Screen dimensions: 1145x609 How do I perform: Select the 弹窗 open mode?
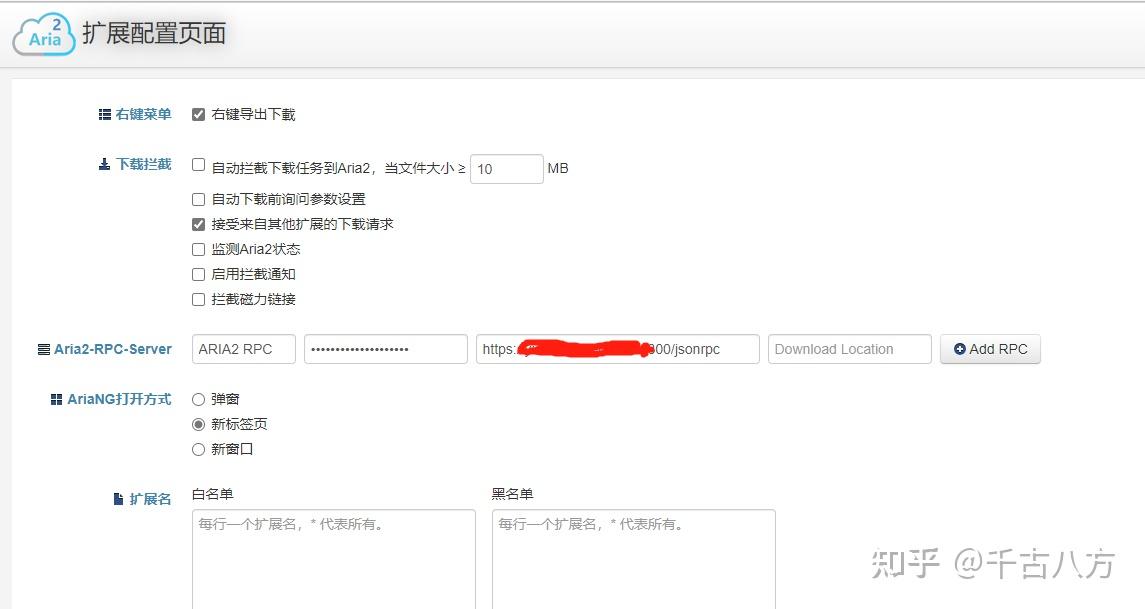pos(197,398)
